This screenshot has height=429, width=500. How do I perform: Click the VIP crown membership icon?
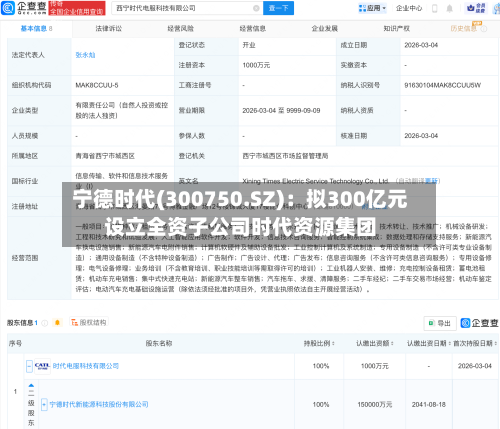[x=476, y=8]
